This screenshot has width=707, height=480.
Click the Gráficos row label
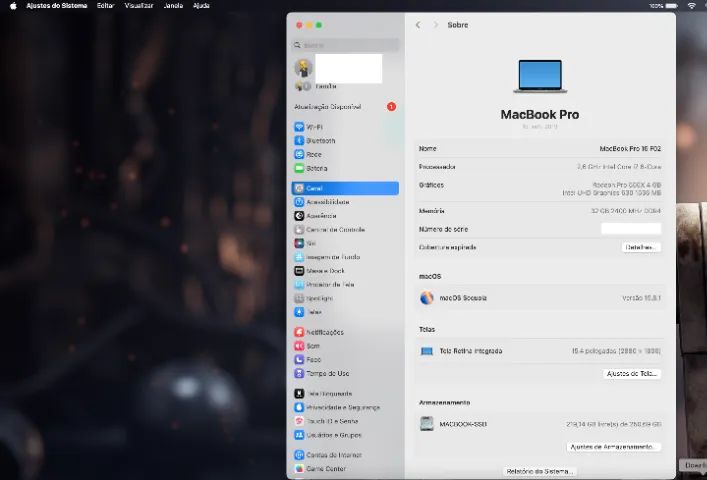[431, 185]
